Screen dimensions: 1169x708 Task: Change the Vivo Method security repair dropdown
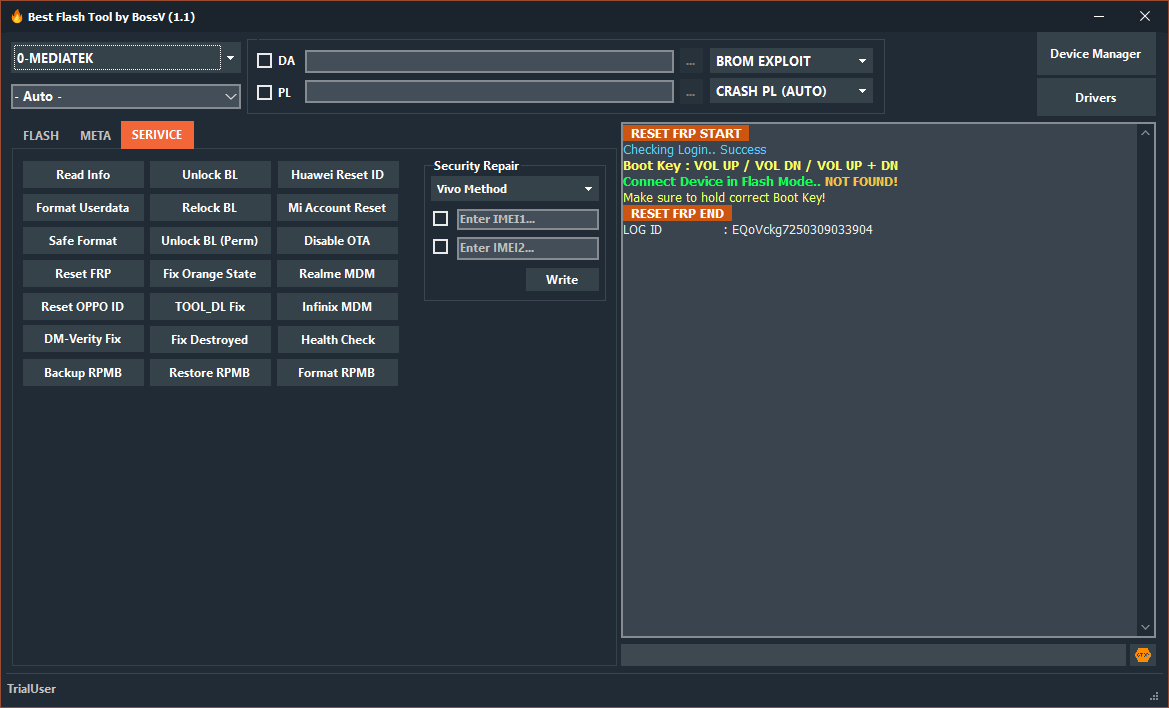click(x=514, y=188)
